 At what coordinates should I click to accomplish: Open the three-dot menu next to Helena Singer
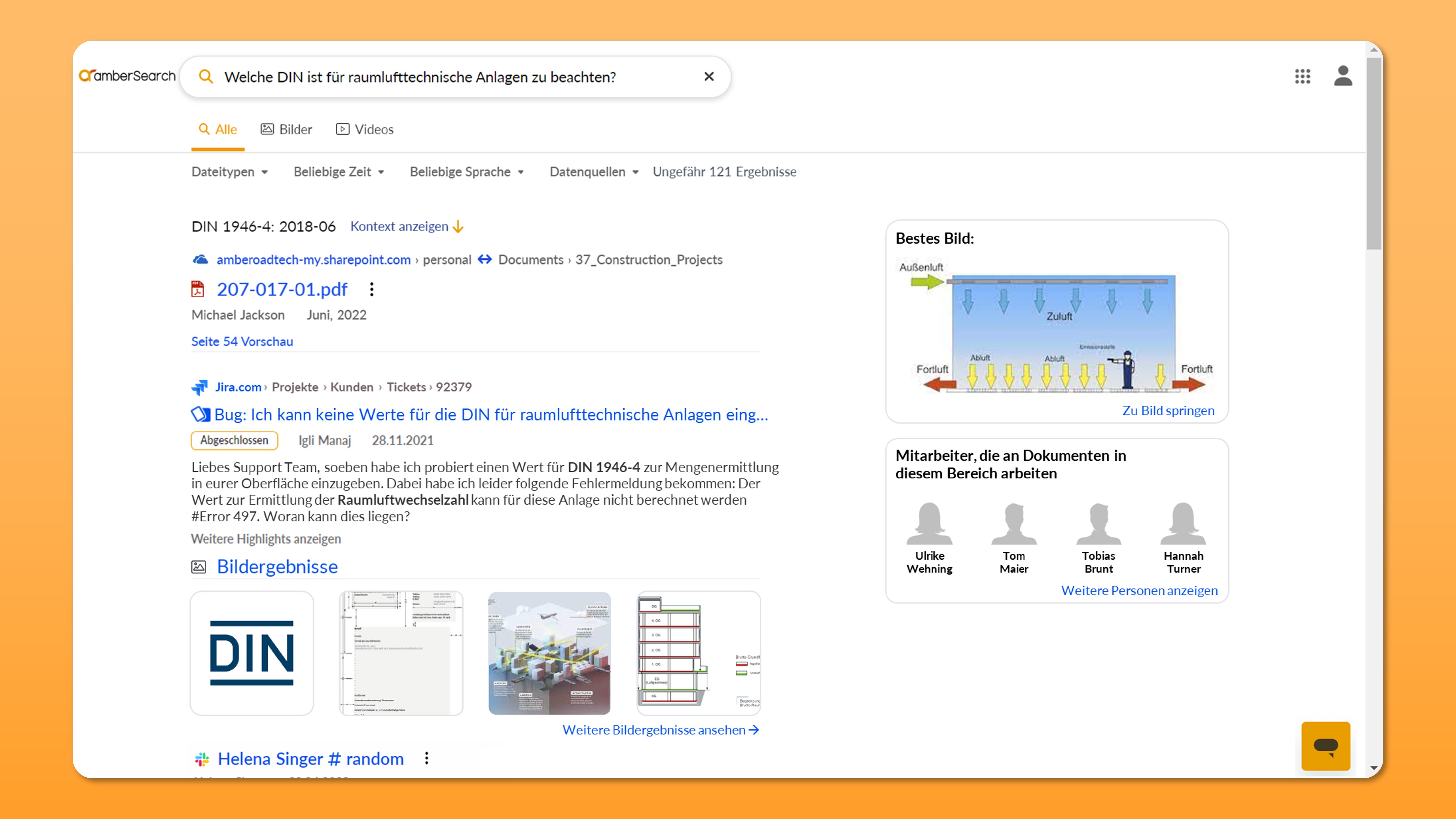coord(426,758)
